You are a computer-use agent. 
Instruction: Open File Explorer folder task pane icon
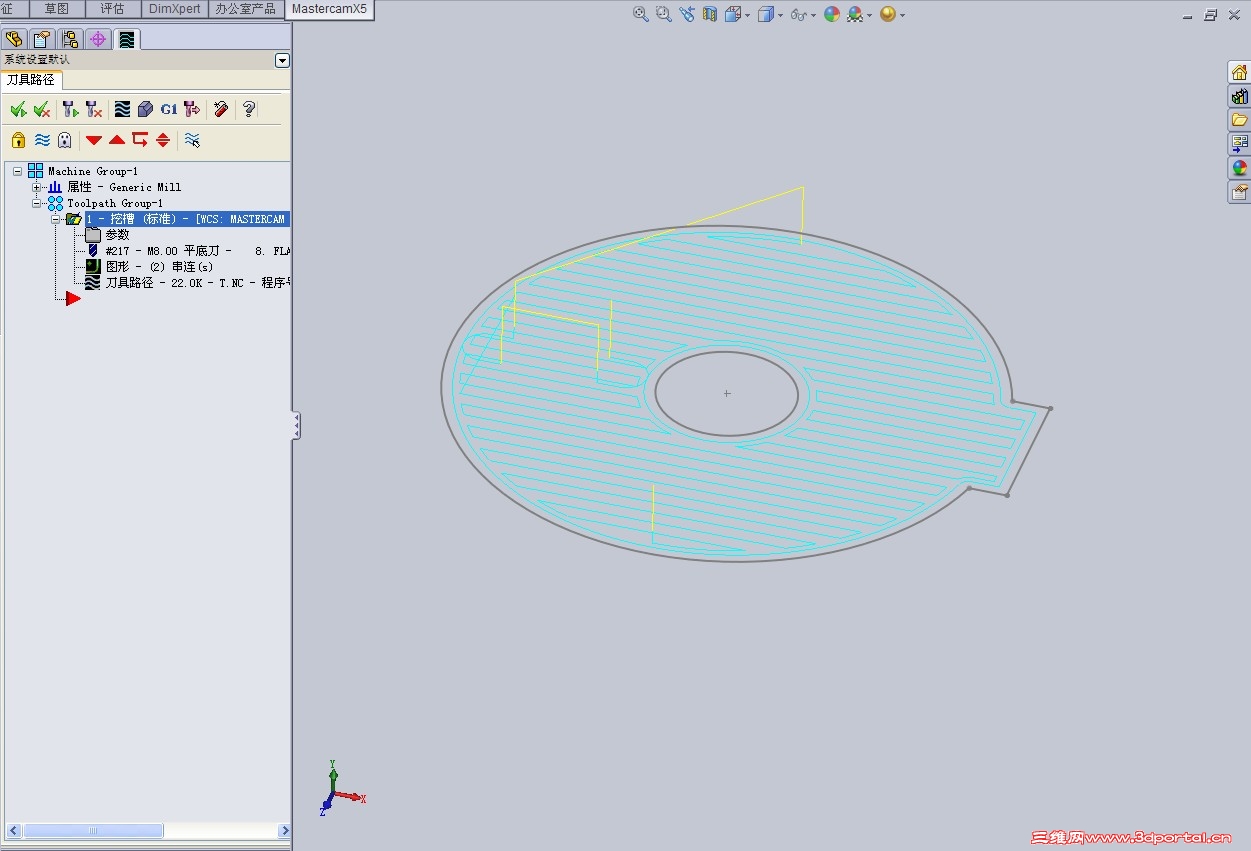(x=1239, y=120)
